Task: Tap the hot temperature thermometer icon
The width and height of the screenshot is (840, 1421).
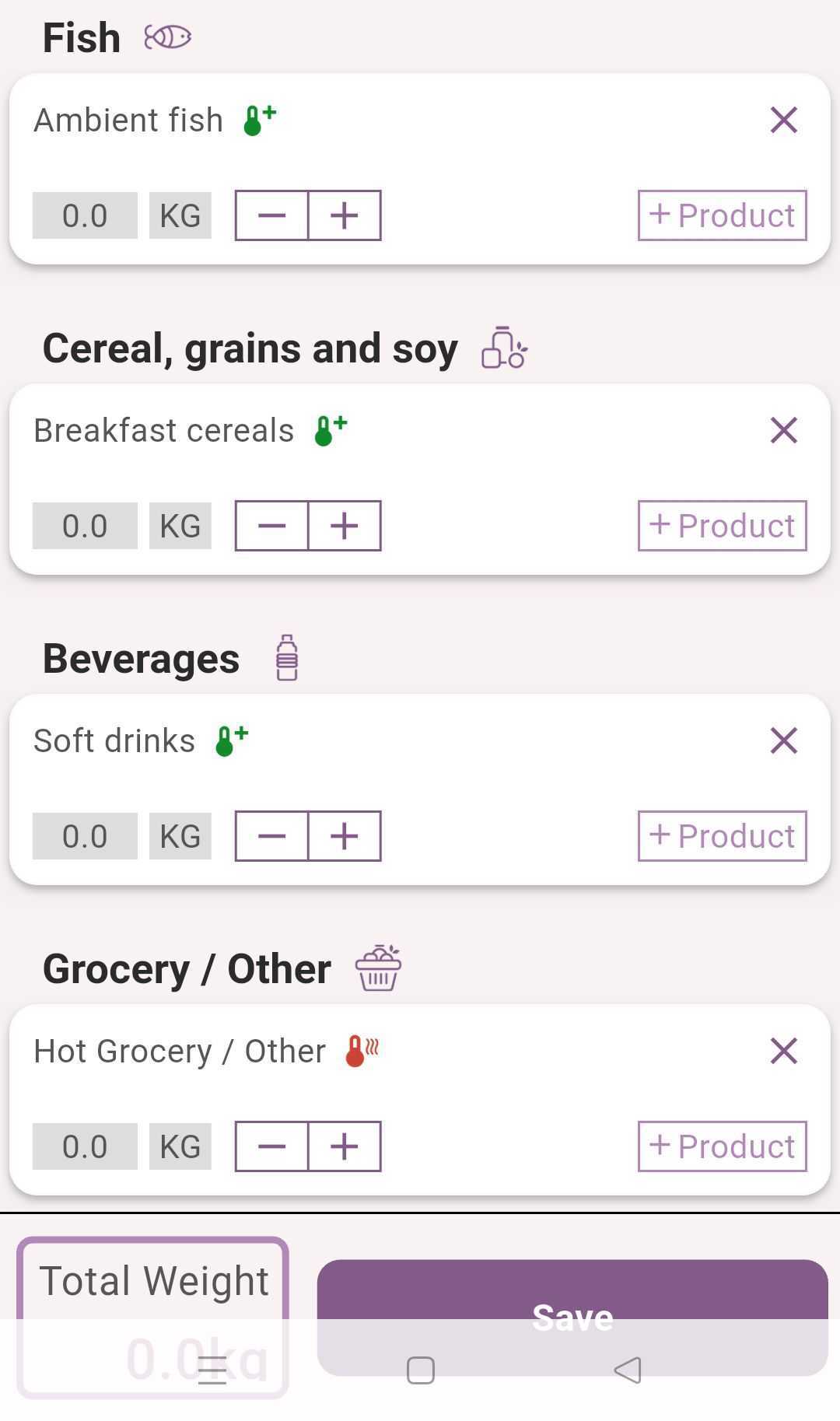Action: coord(362,1051)
